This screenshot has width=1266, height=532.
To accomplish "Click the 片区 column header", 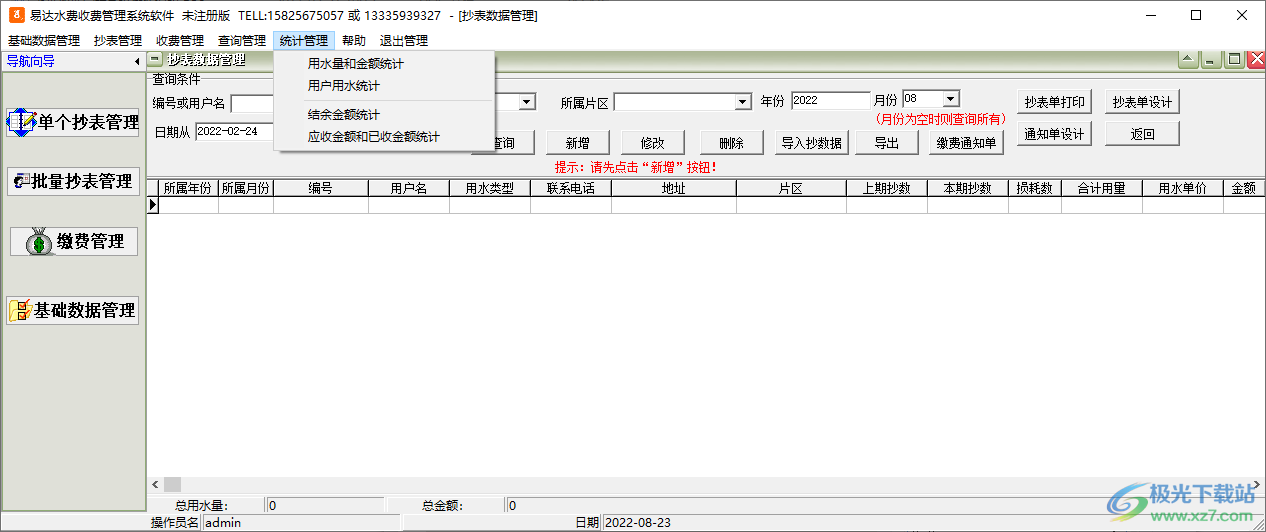I will 791,188.
